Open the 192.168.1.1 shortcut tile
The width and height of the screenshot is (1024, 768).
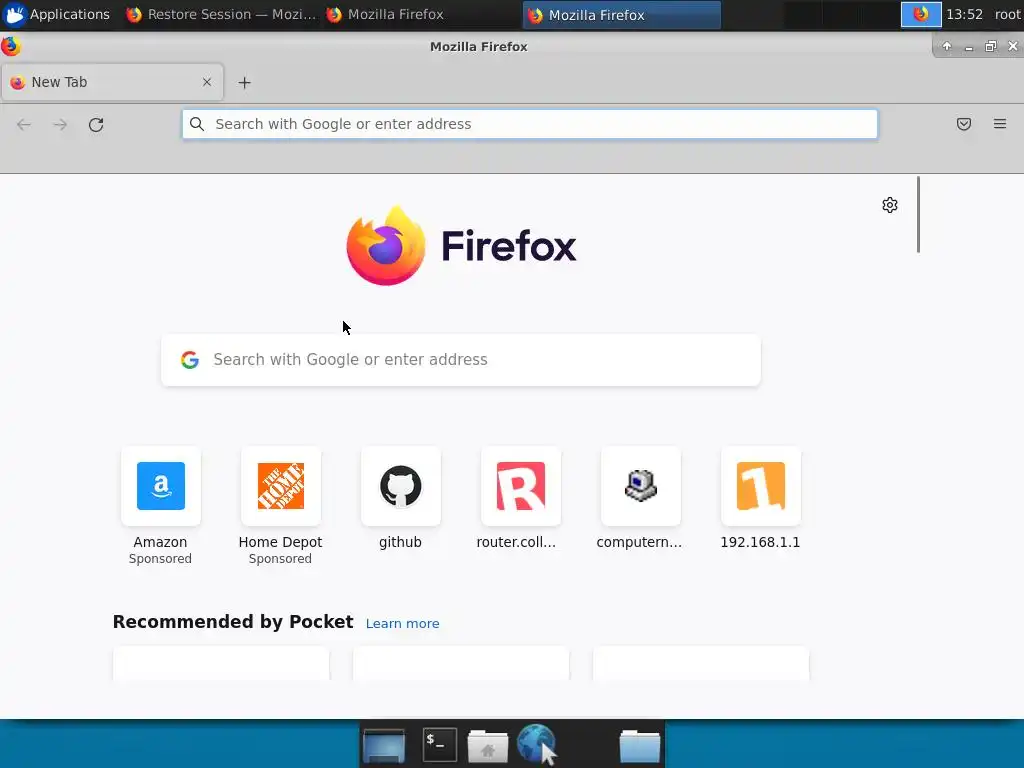tap(761, 486)
